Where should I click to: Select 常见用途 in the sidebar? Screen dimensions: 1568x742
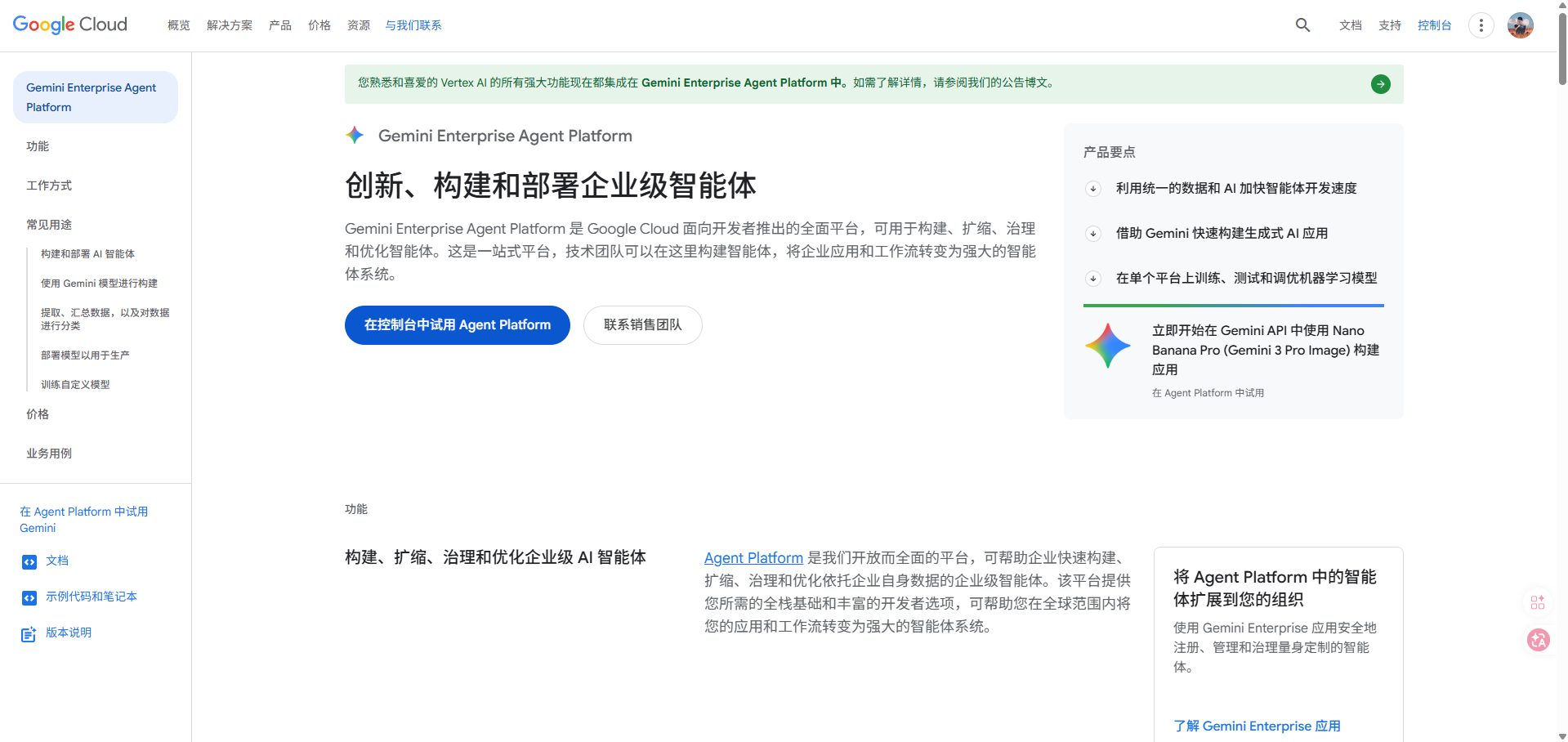(49, 225)
